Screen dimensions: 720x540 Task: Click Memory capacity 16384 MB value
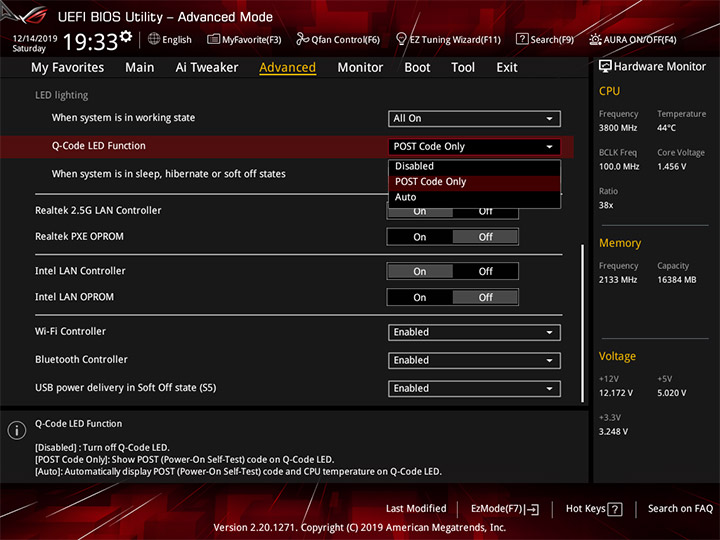[676, 280]
